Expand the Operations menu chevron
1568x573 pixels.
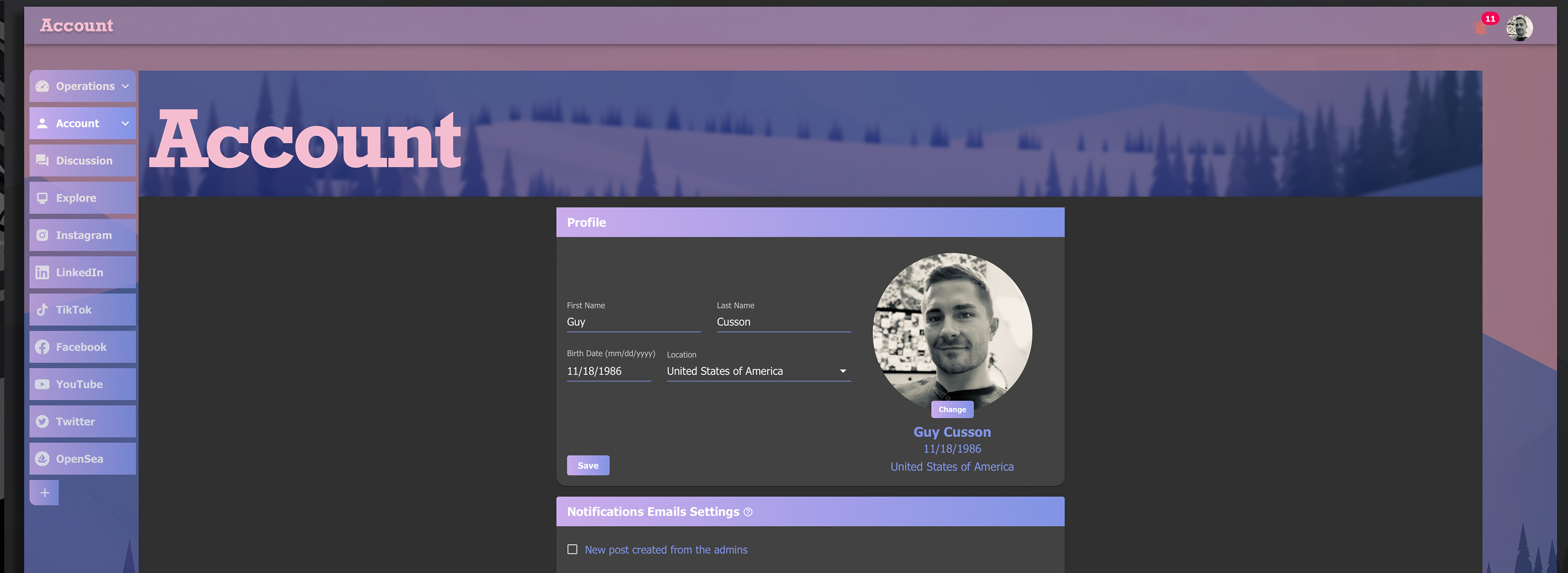(125, 86)
